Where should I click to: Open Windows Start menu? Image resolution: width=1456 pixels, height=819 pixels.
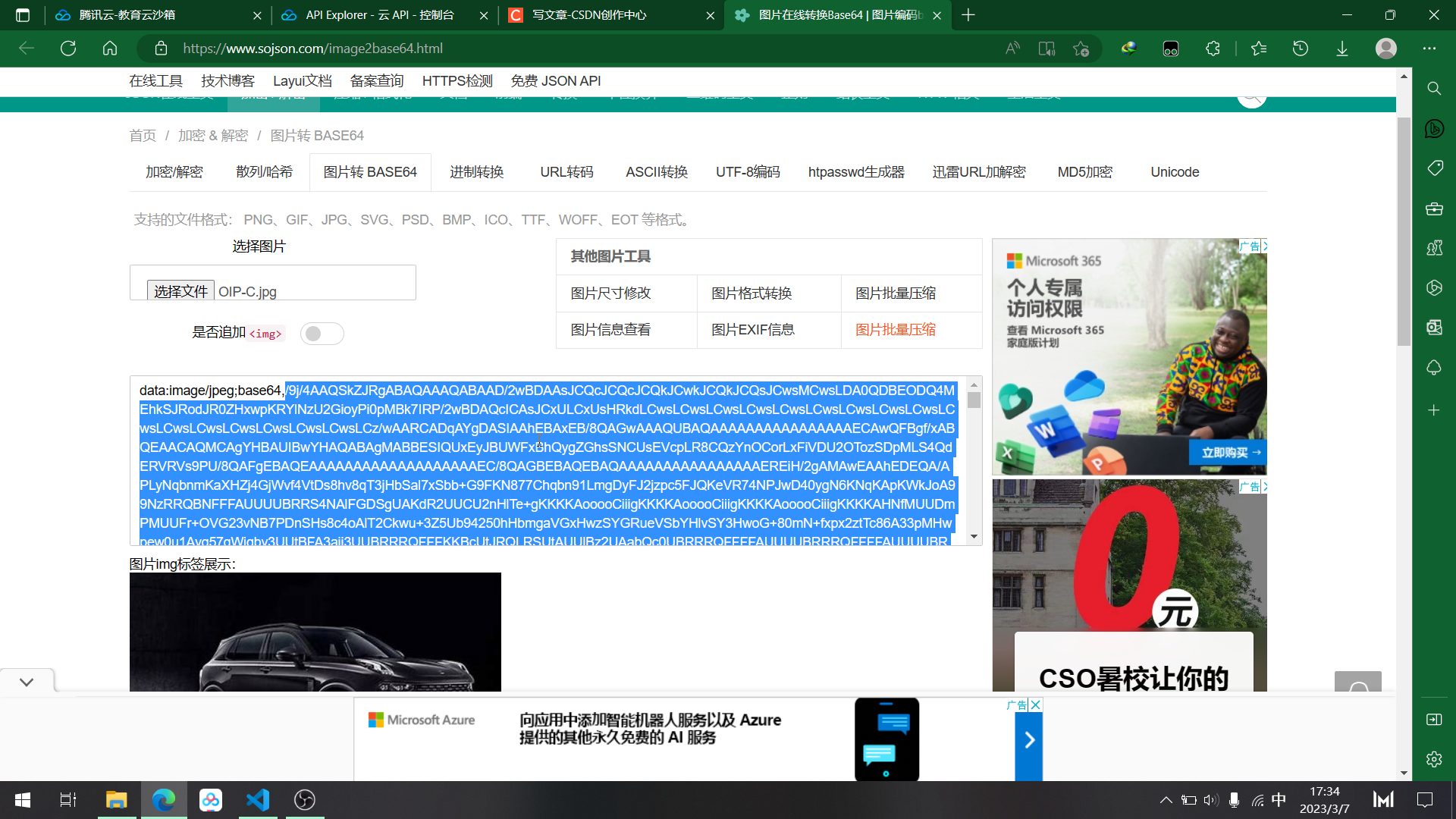(x=23, y=800)
